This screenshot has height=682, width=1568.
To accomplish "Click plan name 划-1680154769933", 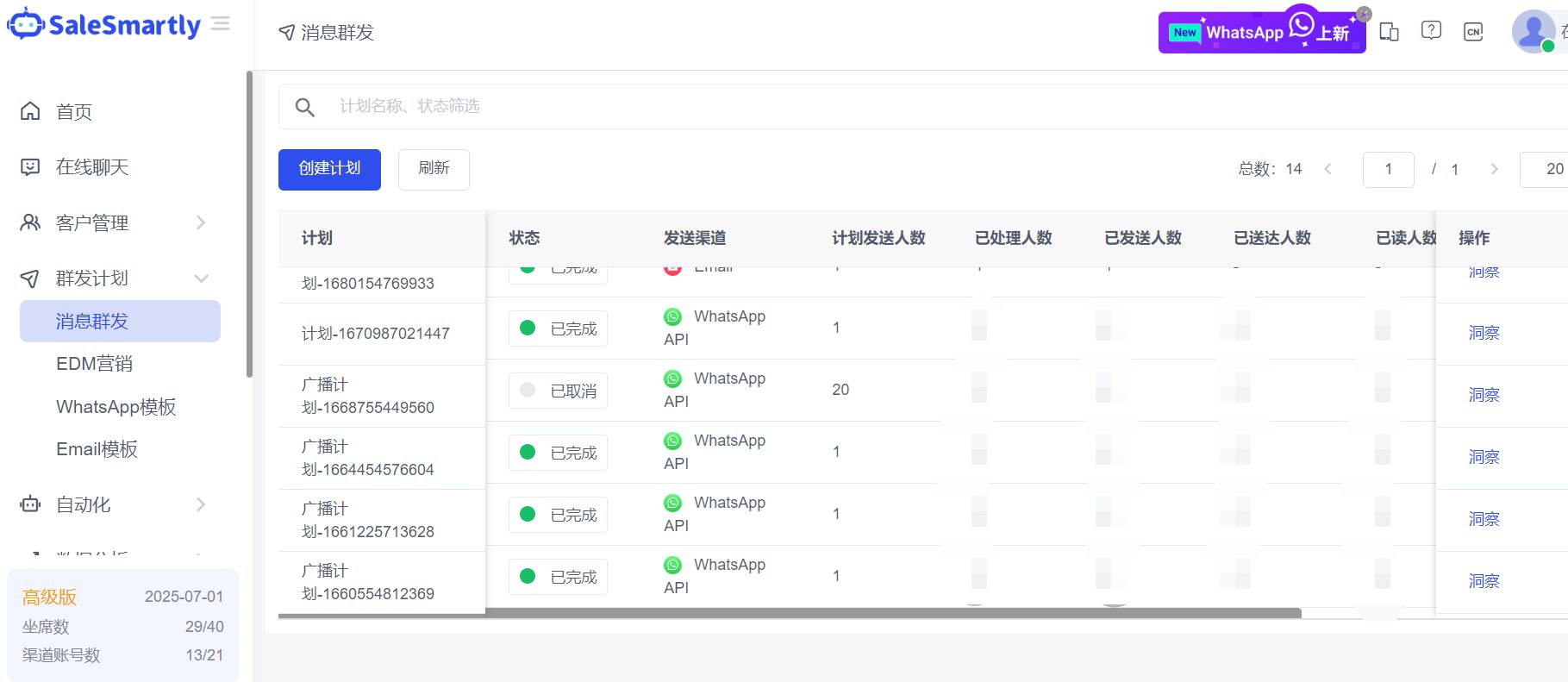I will pos(368,284).
